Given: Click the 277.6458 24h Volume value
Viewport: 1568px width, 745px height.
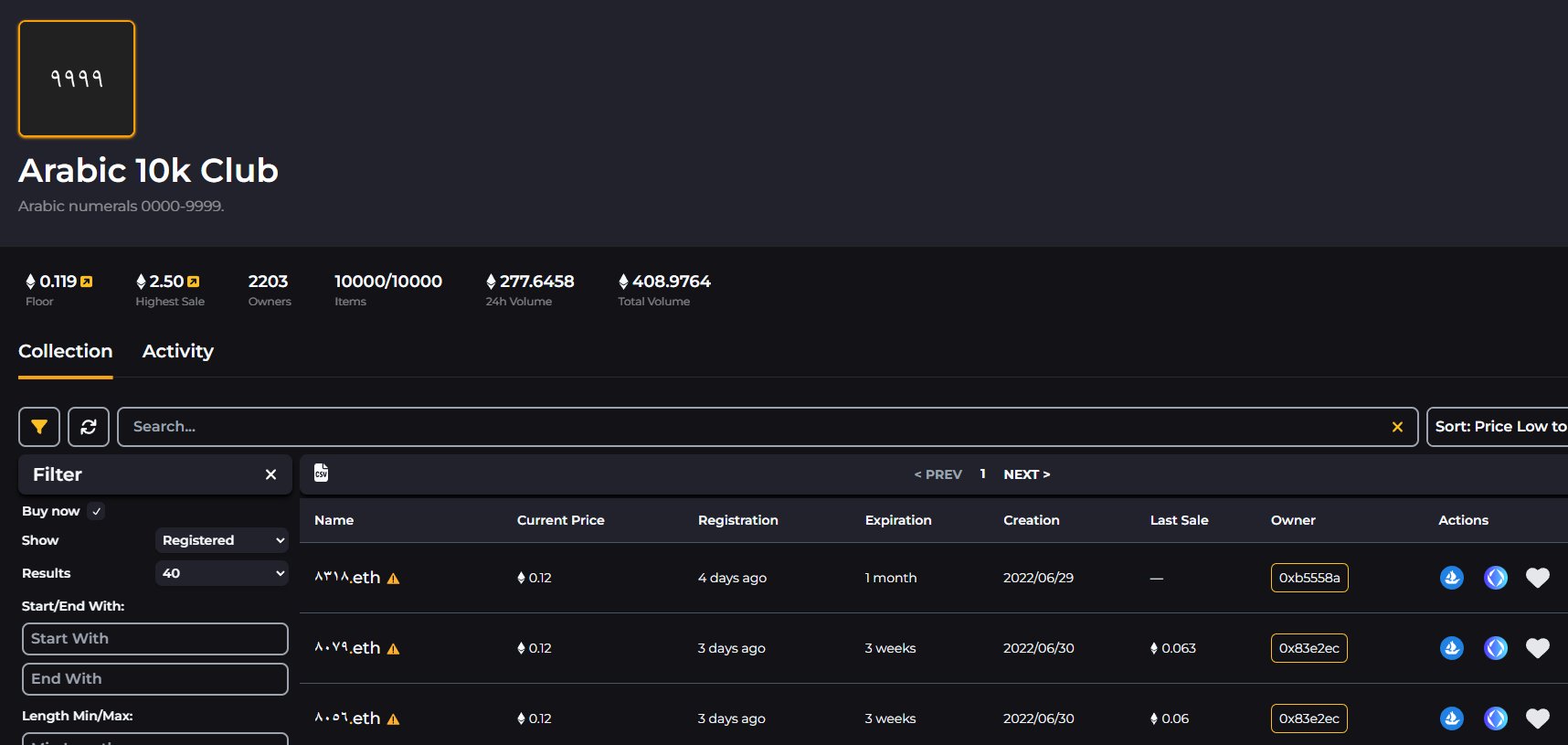Looking at the screenshot, I should point(530,282).
